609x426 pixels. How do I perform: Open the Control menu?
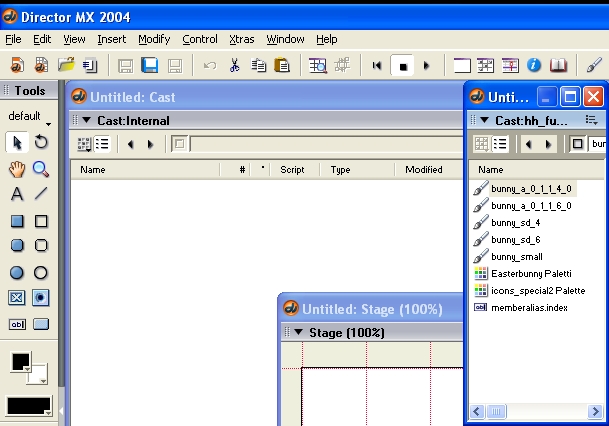click(x=200, y=39)
